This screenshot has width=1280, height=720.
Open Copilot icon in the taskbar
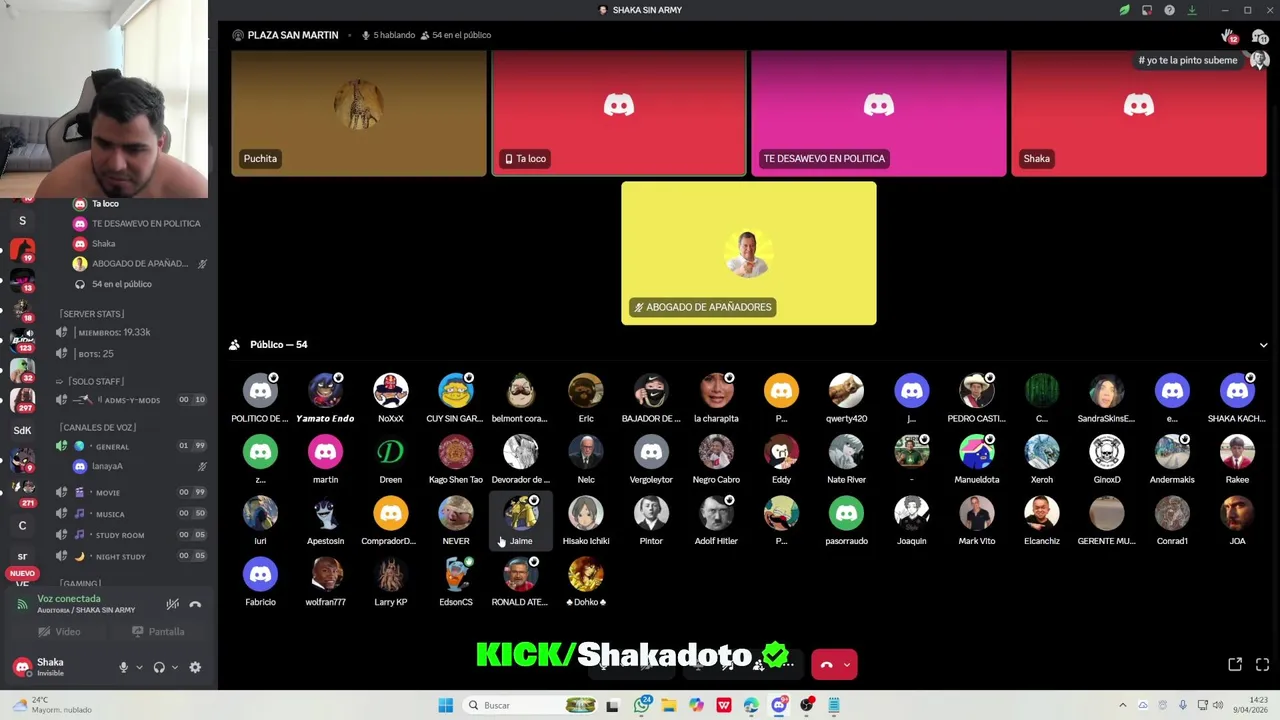pos(696,705)
